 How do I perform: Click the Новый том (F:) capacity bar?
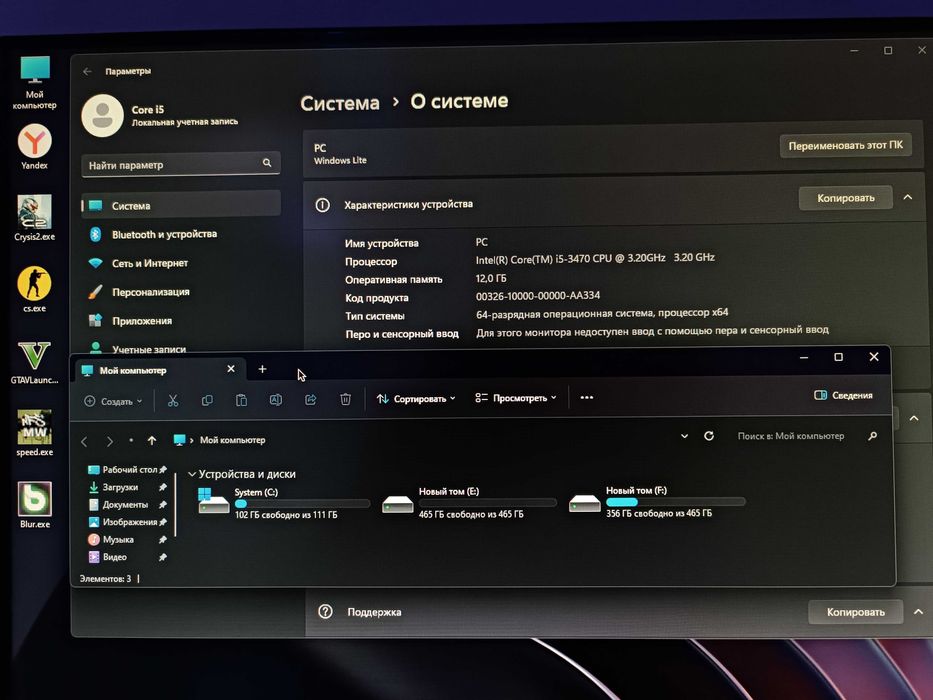(675, 502)
